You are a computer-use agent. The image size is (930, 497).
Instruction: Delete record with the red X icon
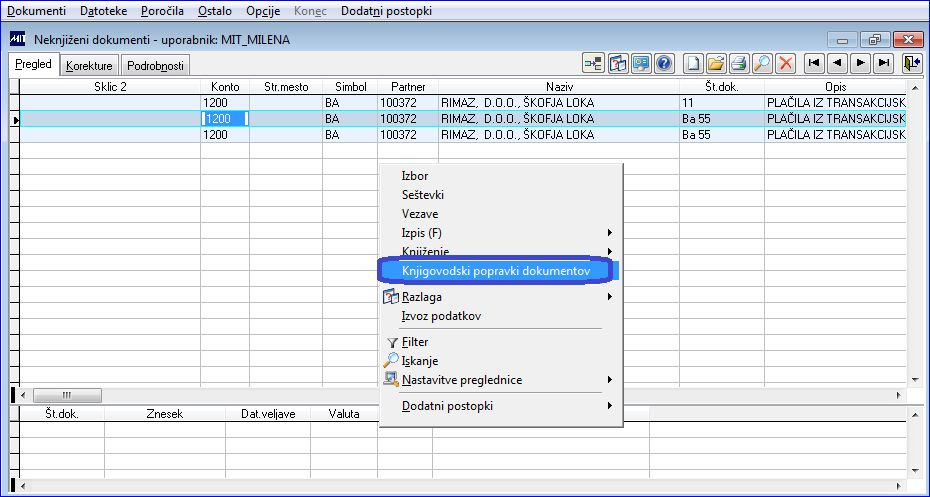785,63
